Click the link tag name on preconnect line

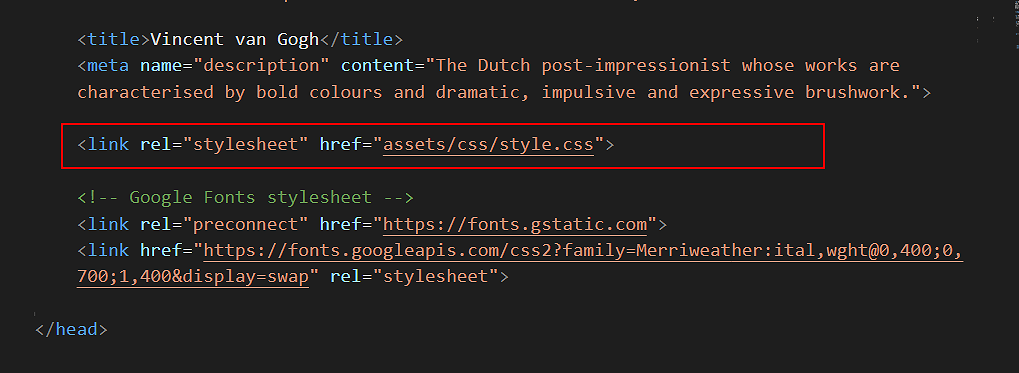point(109,225)
